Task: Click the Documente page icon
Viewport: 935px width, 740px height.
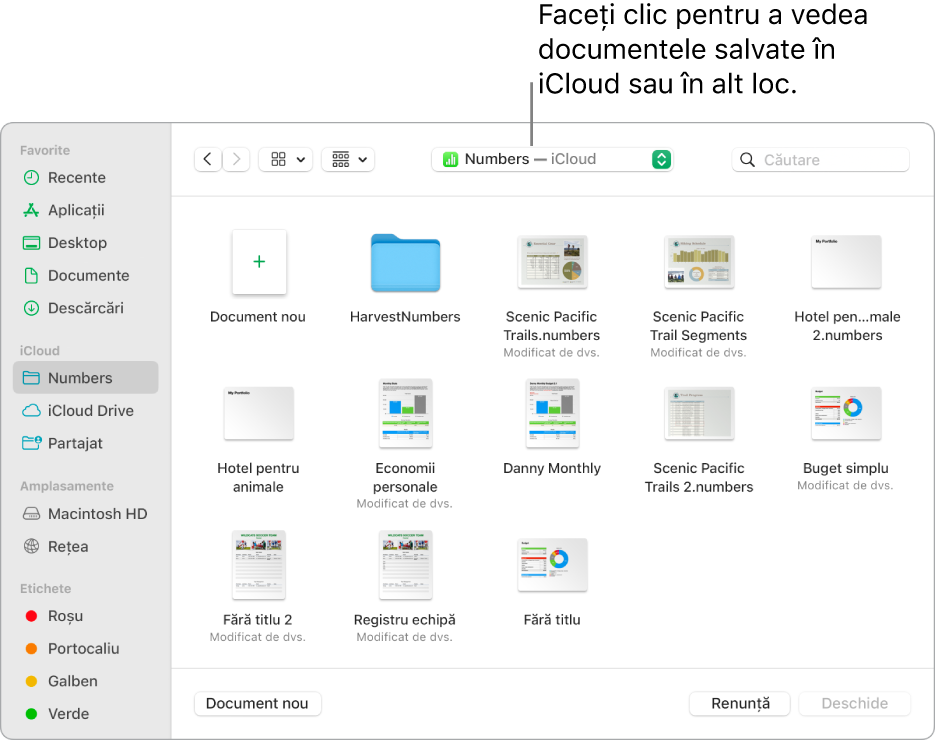Action: pyautogui.click(x=31, y=275)
